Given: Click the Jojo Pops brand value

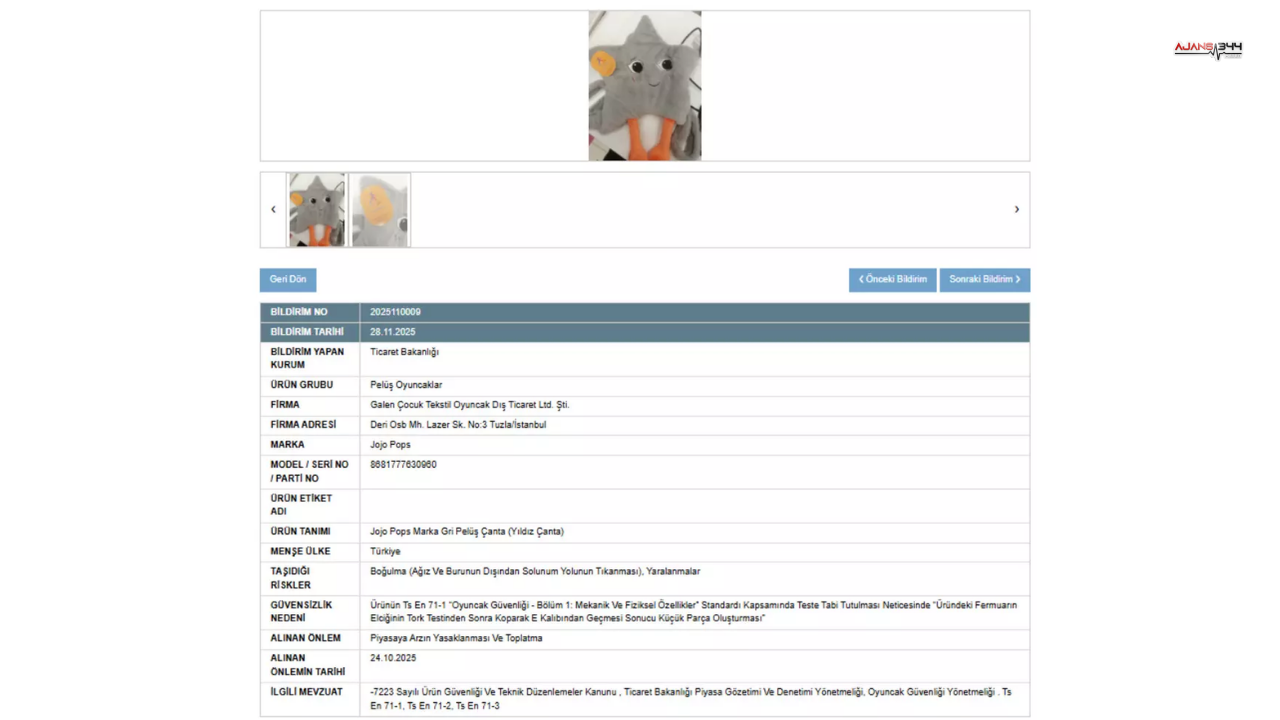Looking at the screenshot, I should pos(390,445).
